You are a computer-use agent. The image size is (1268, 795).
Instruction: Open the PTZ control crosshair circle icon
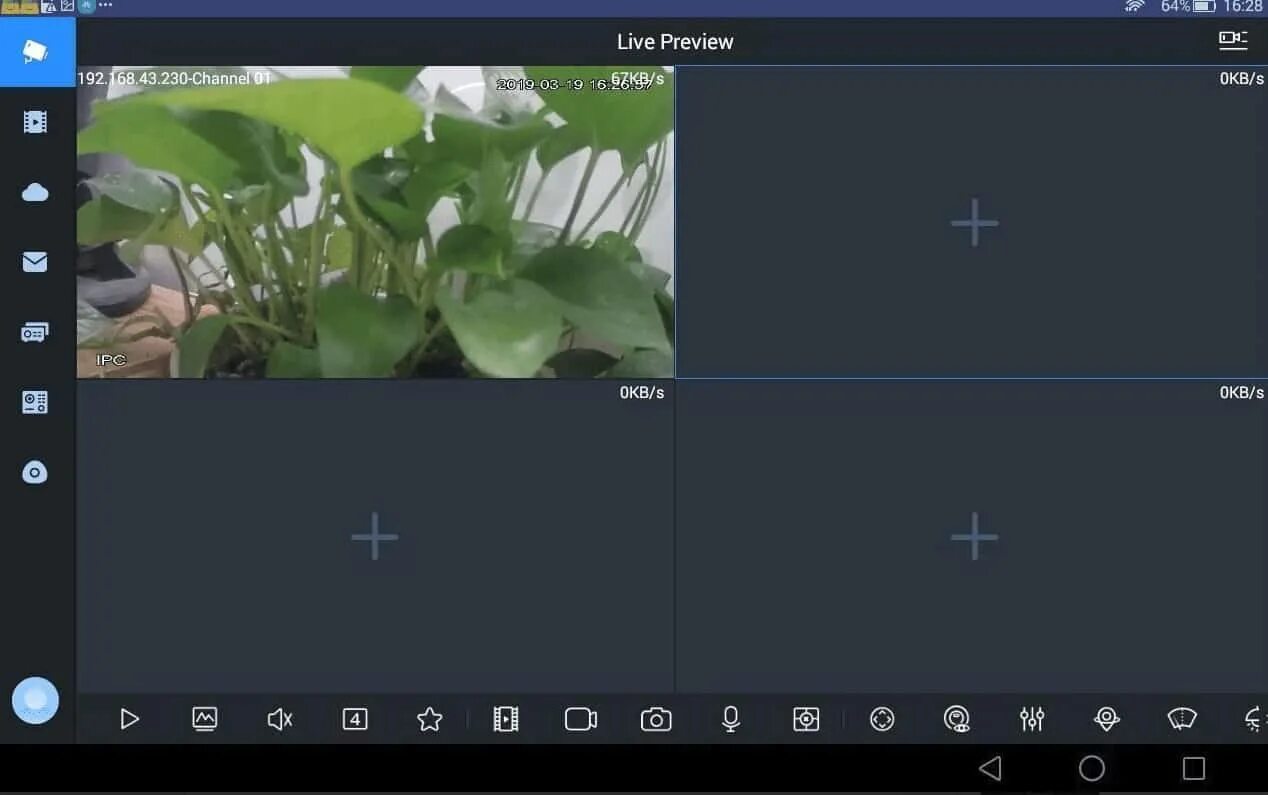click(x=881, y=719)
